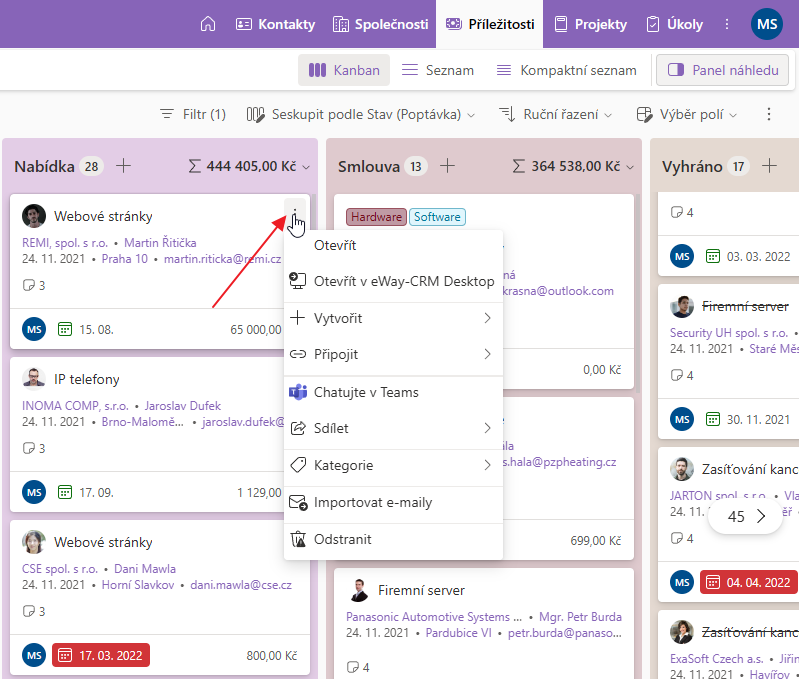799x679 pixels.
Task: Open Martin Řitička contact link
Action: tap(160, 243)
